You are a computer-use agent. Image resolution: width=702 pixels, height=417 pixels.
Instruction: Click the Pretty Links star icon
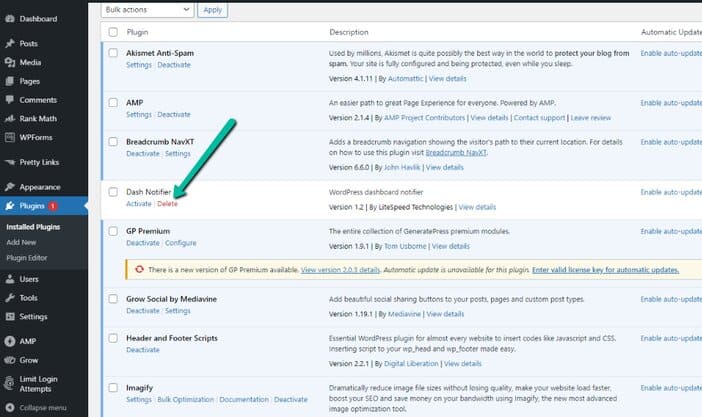10,162
